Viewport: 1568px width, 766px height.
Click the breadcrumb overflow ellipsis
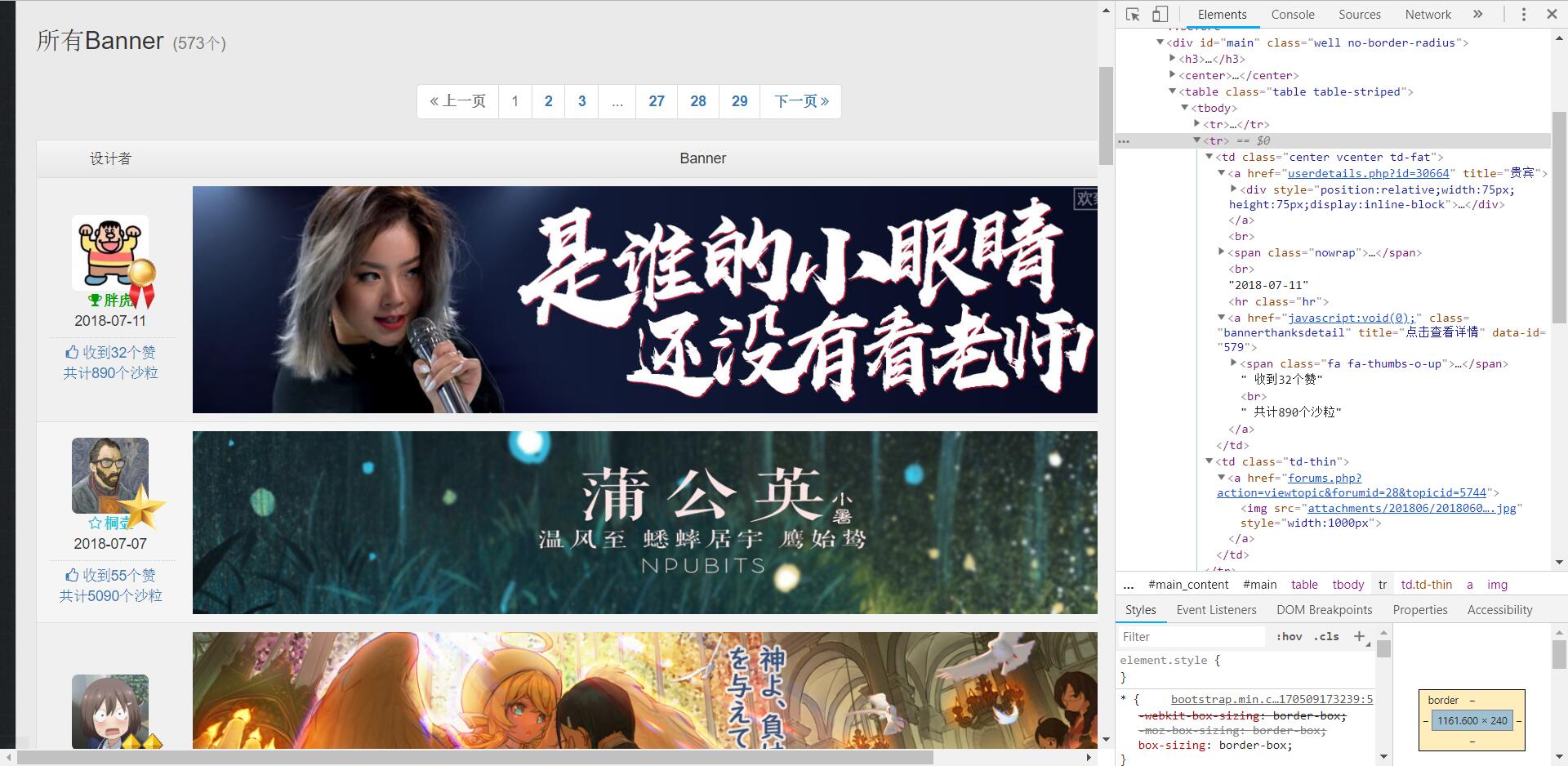click(1129, 585)
